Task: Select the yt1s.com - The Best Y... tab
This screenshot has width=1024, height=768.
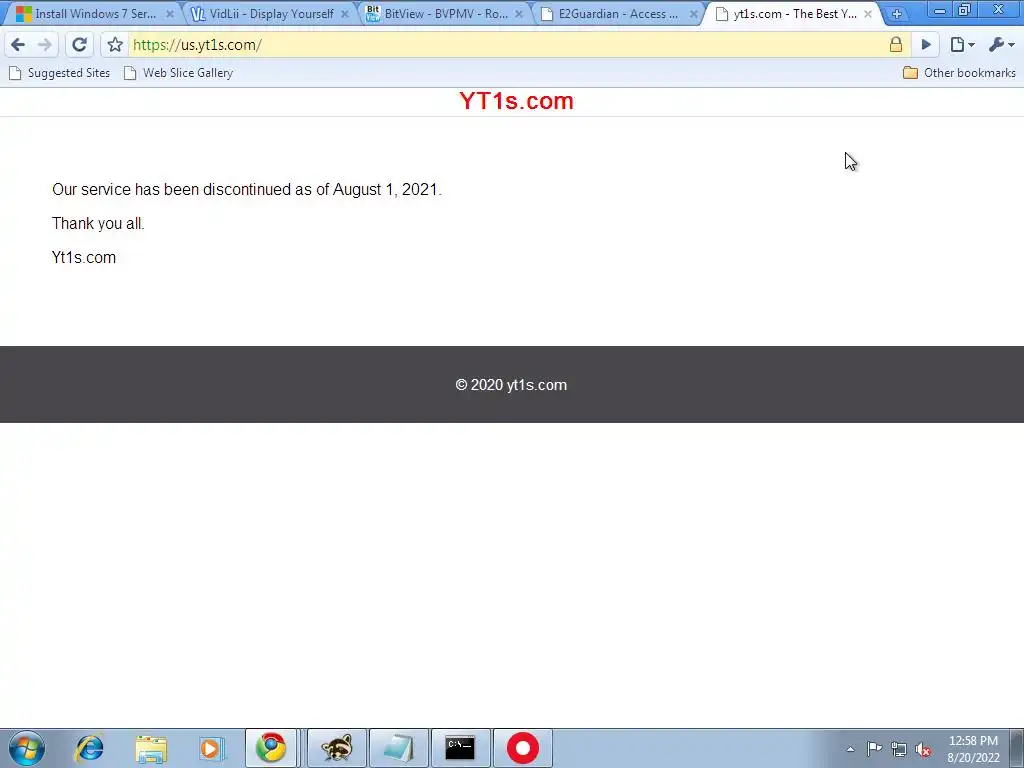Action: [x=792, y=14]
